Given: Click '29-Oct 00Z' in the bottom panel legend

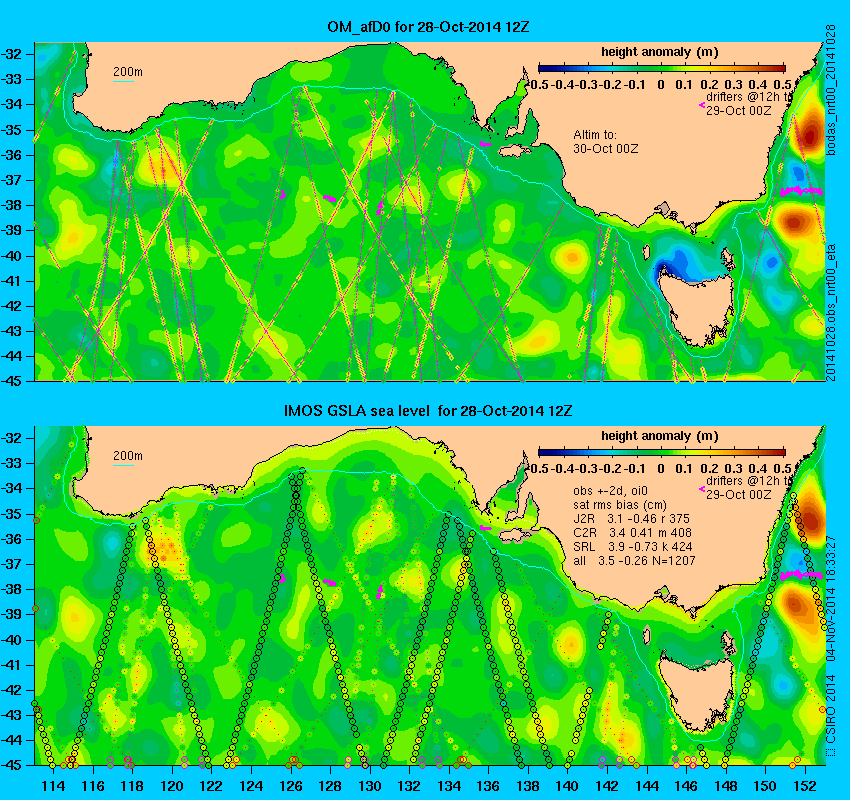Looking at the screenshot, I should [x=738, y=494].
